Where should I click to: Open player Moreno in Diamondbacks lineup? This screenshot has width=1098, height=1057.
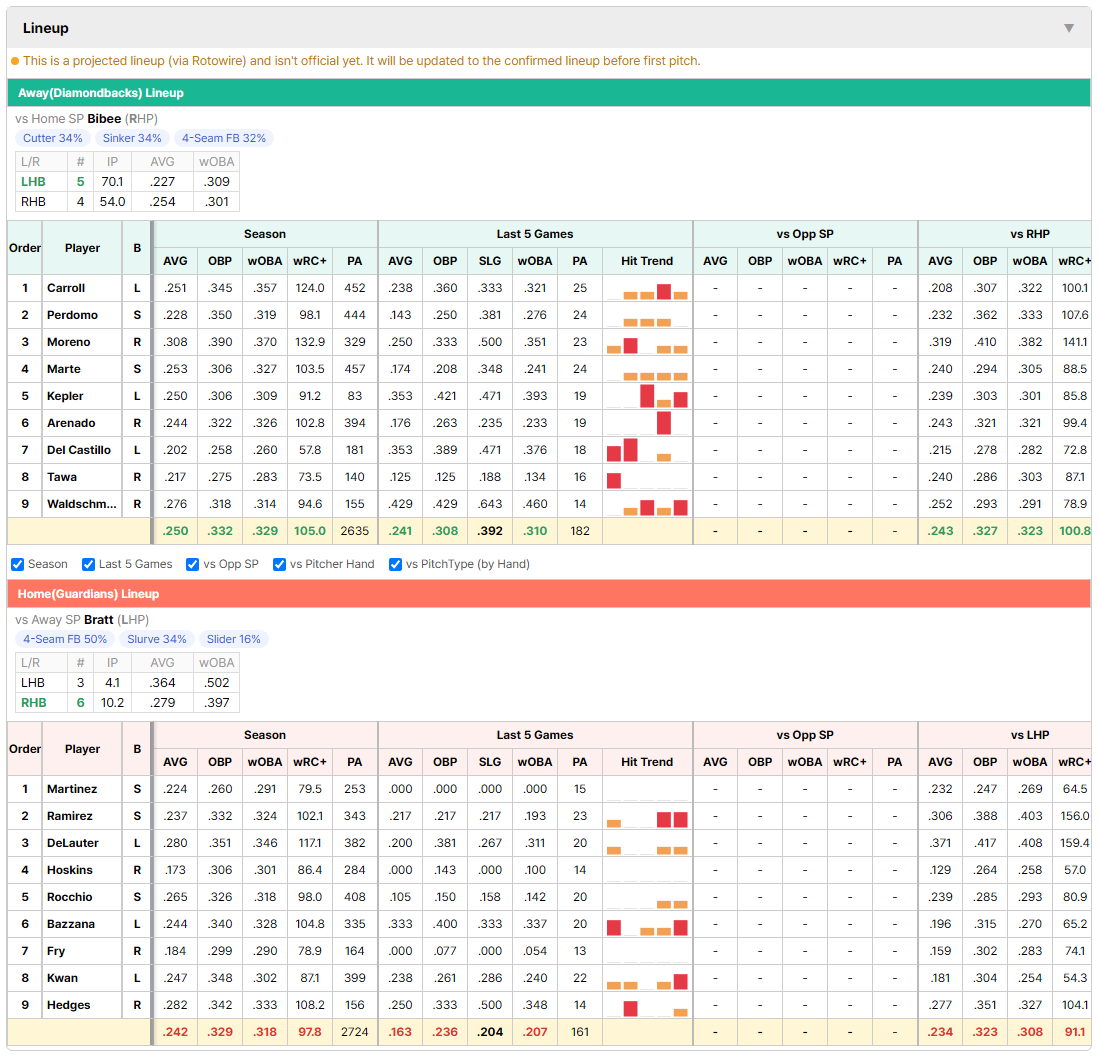(69, 343)
